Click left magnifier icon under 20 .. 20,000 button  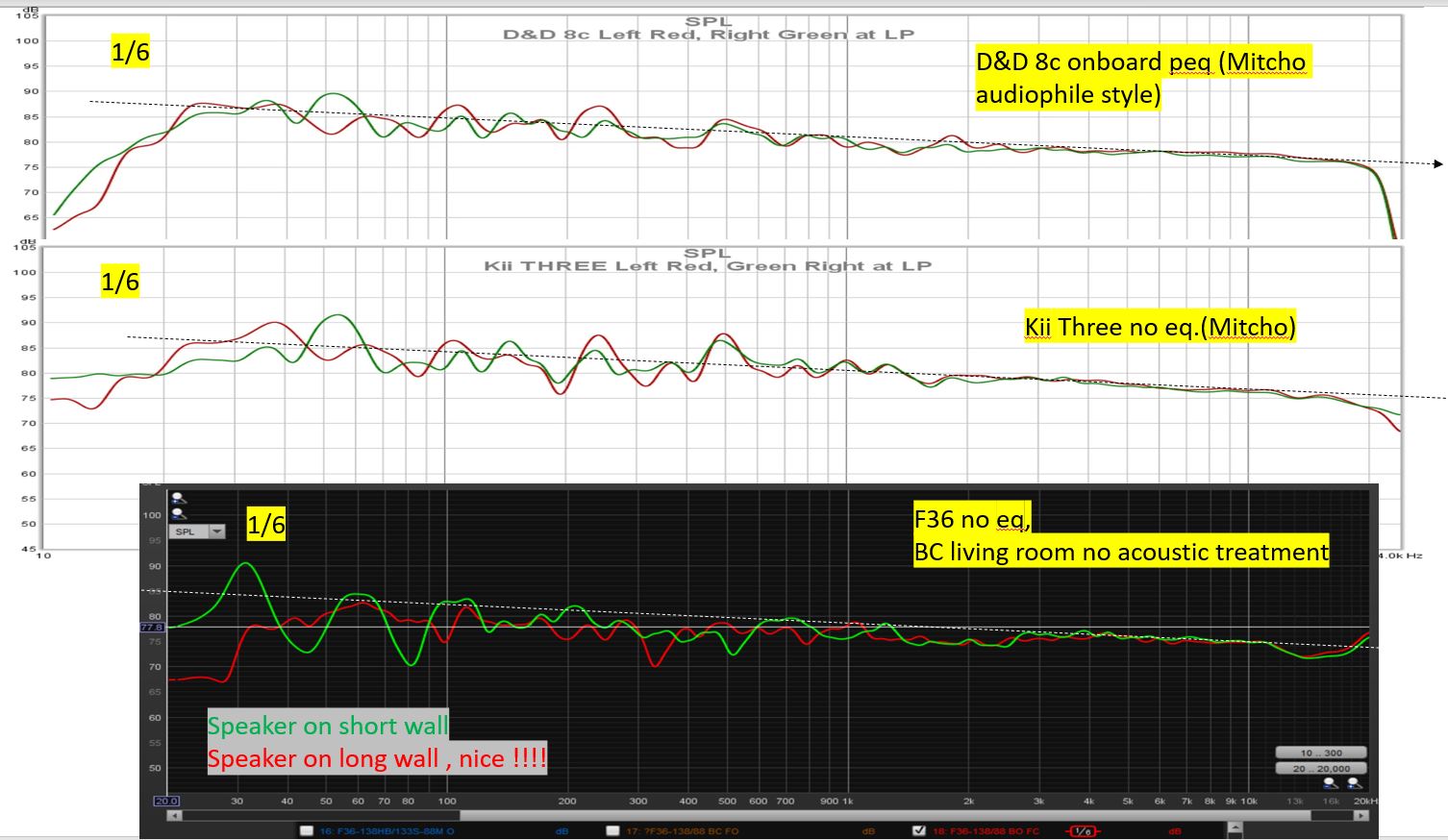click(1331, 783)
